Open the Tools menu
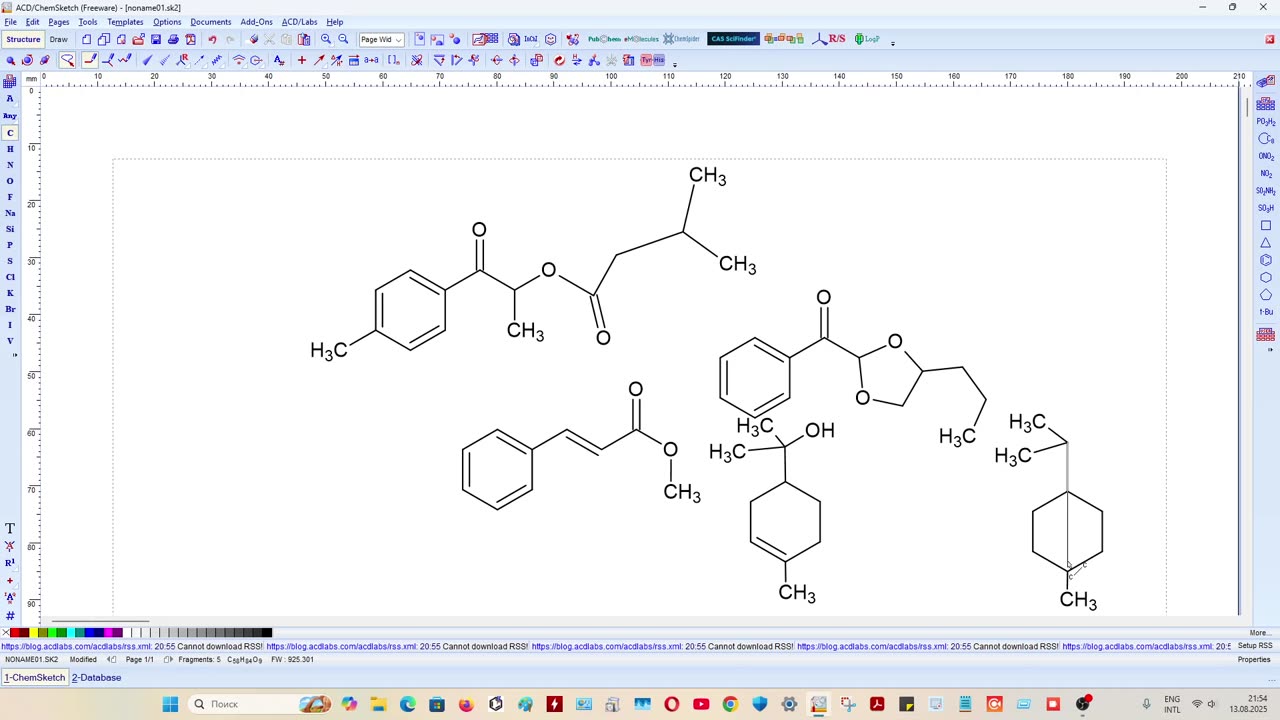Screen dimensions: 1280x720 [x=88, y=22]
